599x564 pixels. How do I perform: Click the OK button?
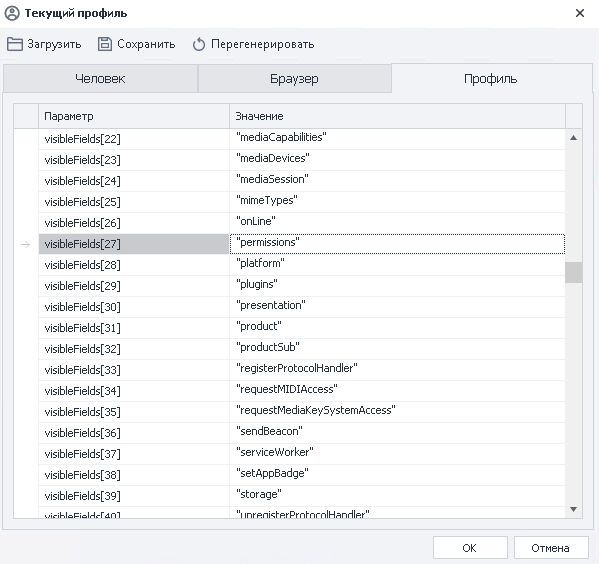point(469,548)
